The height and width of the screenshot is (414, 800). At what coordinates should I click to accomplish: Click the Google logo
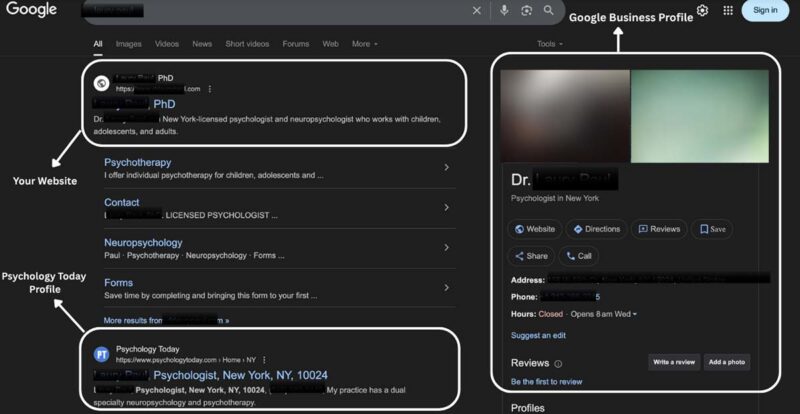(31, 9)
